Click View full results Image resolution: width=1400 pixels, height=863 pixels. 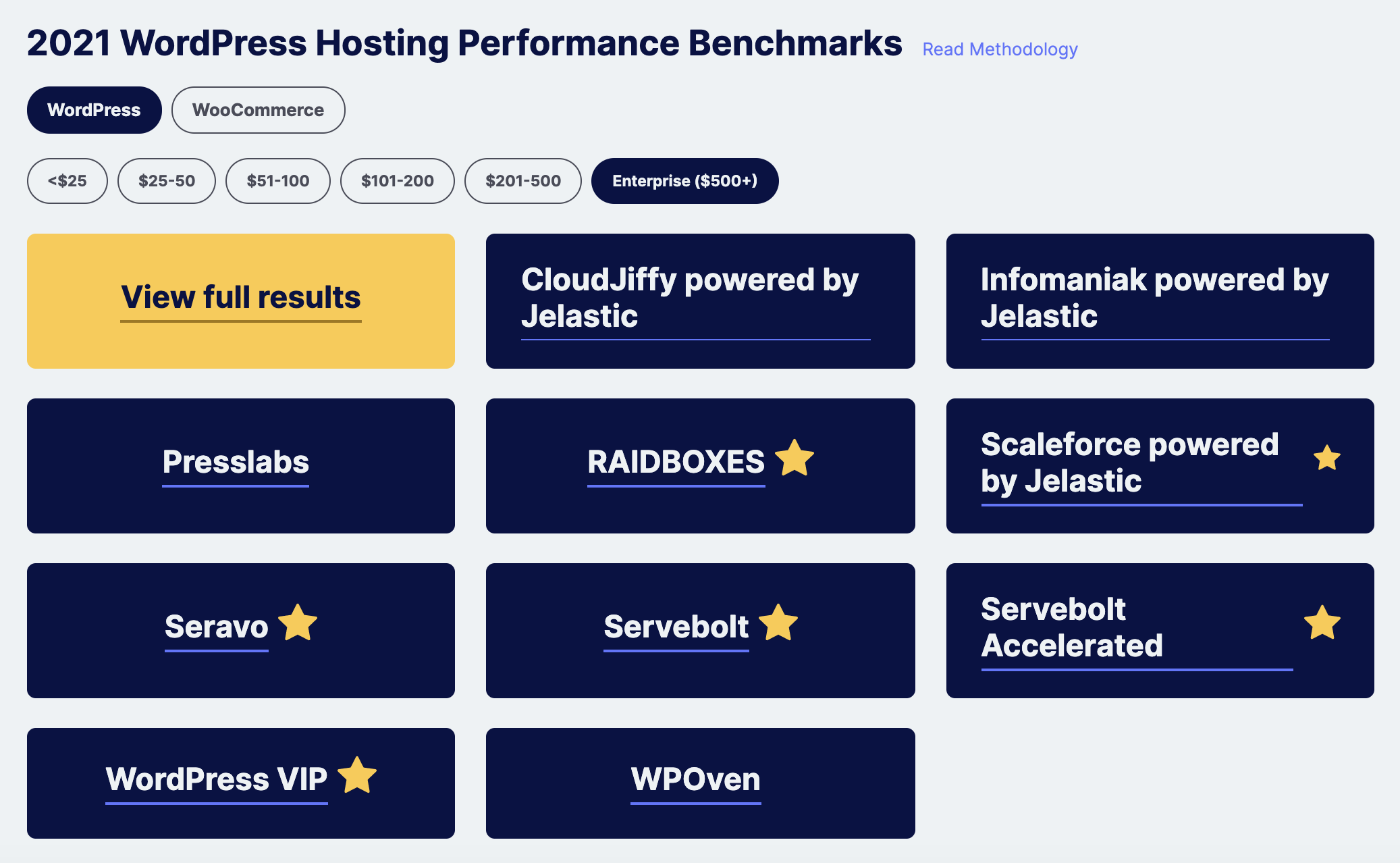(240, 298)
